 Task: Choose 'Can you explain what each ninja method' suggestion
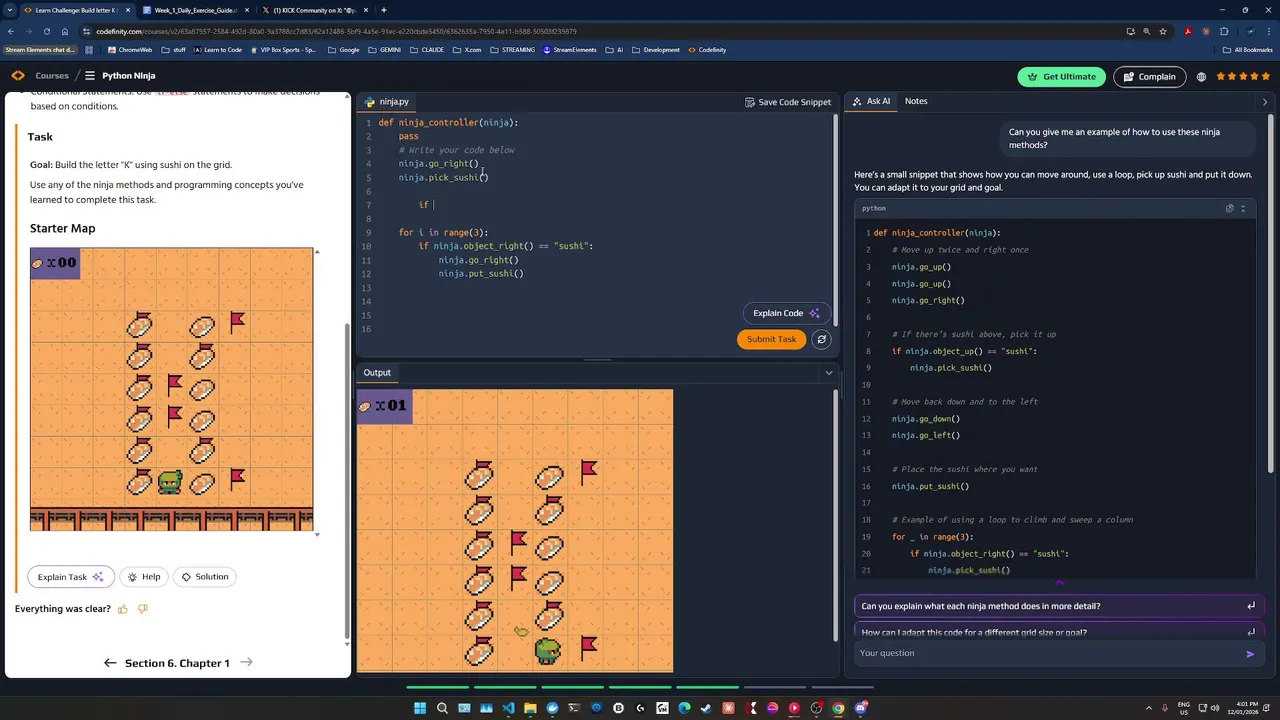coord(1059,606)
